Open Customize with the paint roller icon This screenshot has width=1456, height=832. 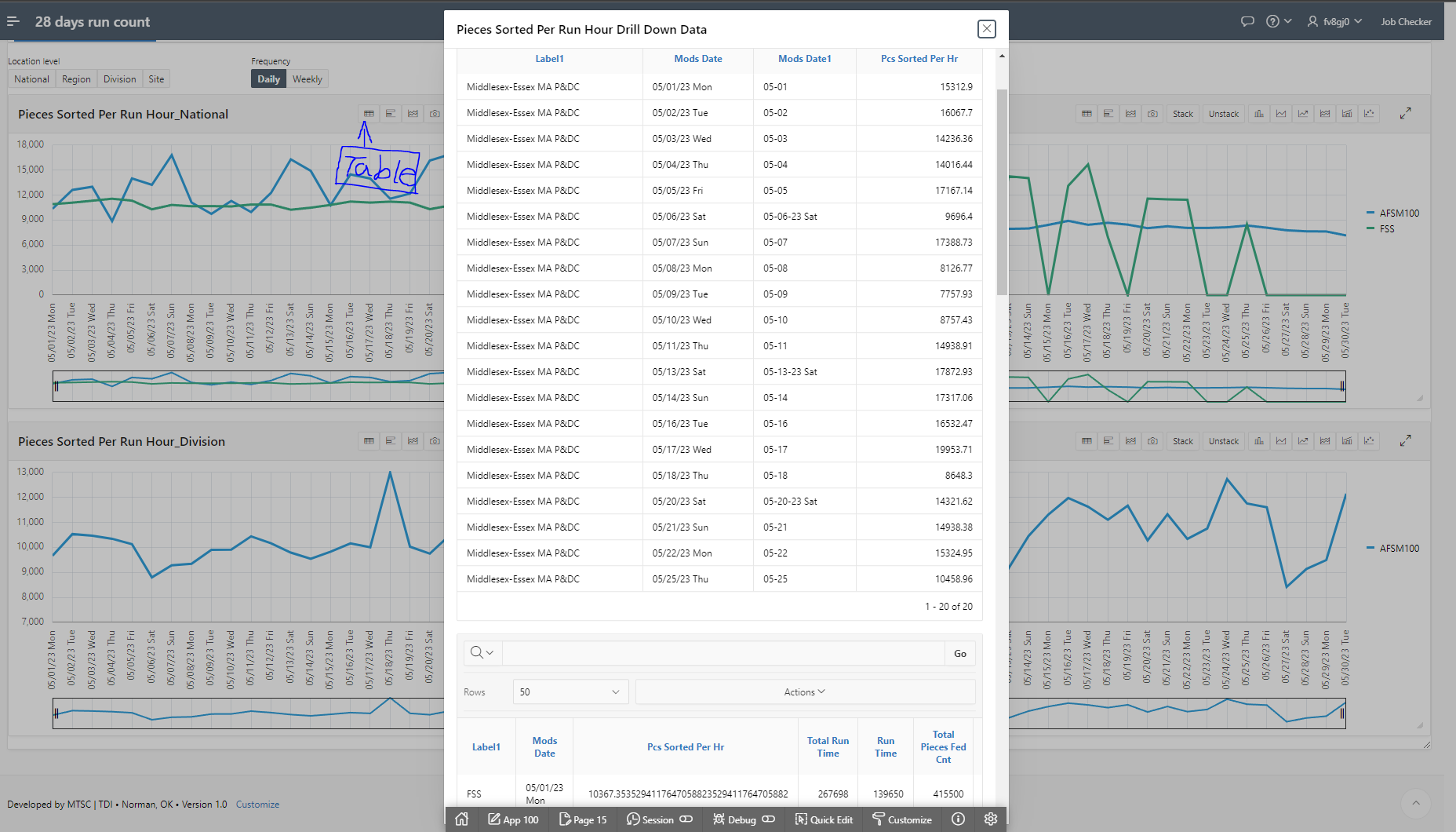click(901, 819)
